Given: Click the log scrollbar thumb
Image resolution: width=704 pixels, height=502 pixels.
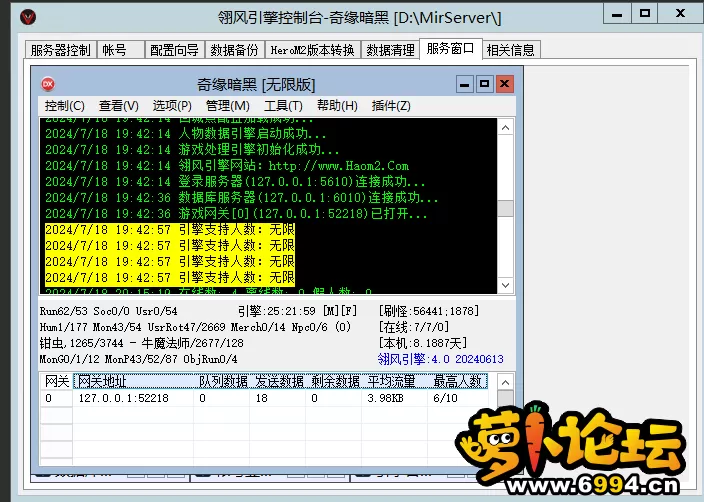Looking at the screenshot, I should (x=506, y=208).
